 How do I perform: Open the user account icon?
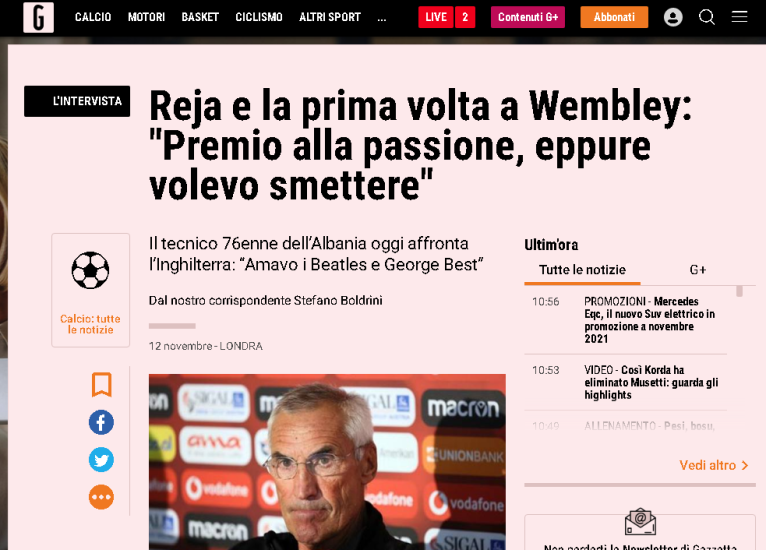click(673, 17)
